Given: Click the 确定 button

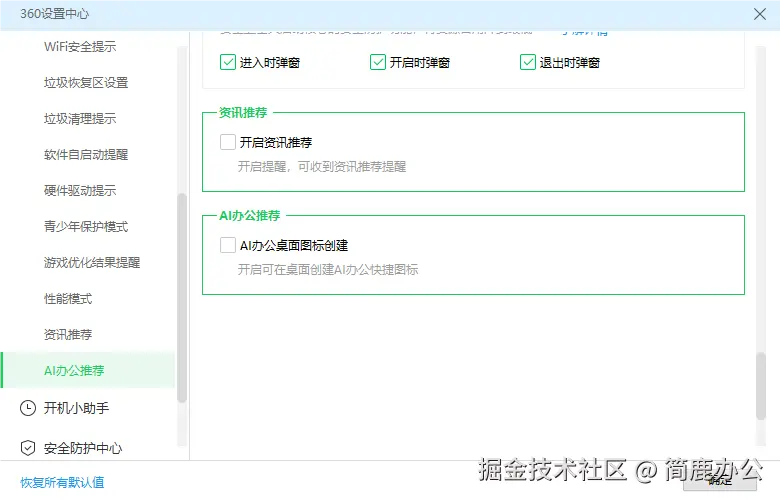Looking at the screenshot, I should tap(719, 481).
